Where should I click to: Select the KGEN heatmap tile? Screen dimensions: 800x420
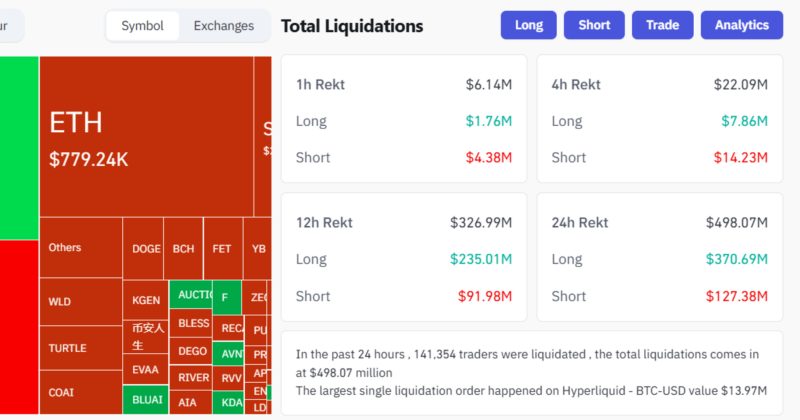click(x=145, y=299)
